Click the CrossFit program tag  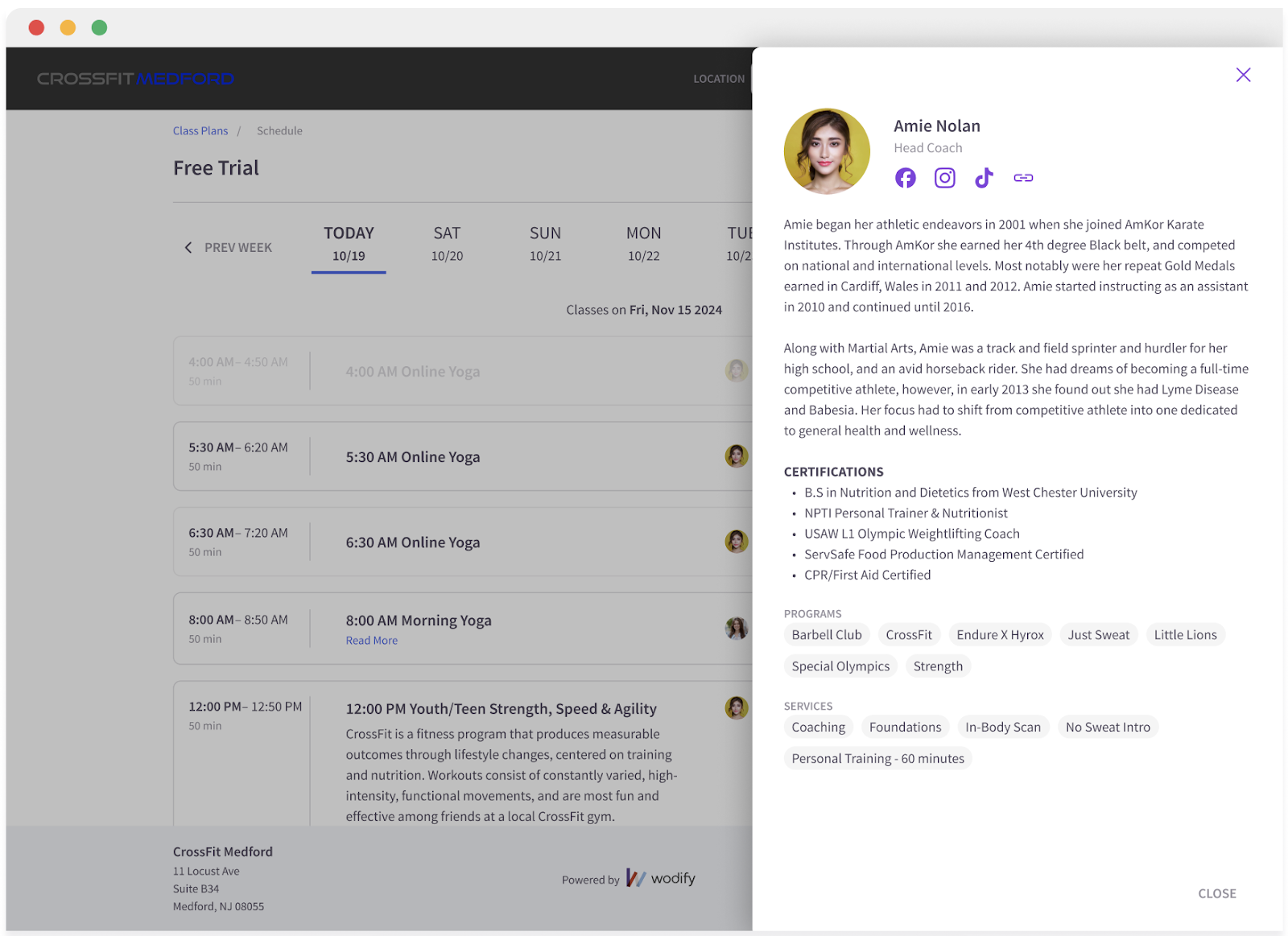coord(909,635)
